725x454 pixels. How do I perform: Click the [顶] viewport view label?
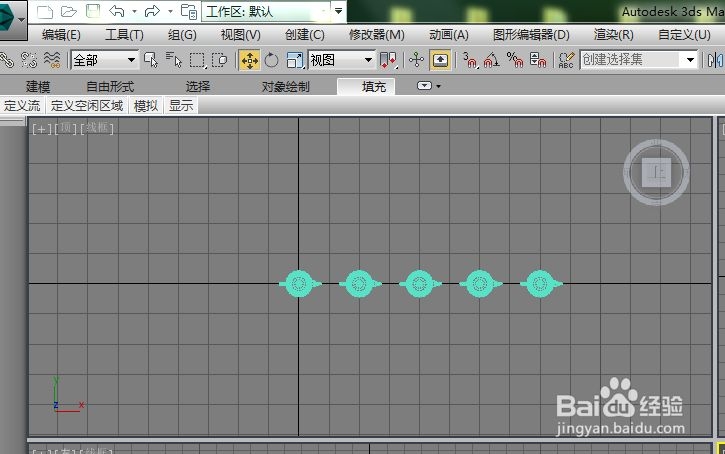click(x=66, y=129)
